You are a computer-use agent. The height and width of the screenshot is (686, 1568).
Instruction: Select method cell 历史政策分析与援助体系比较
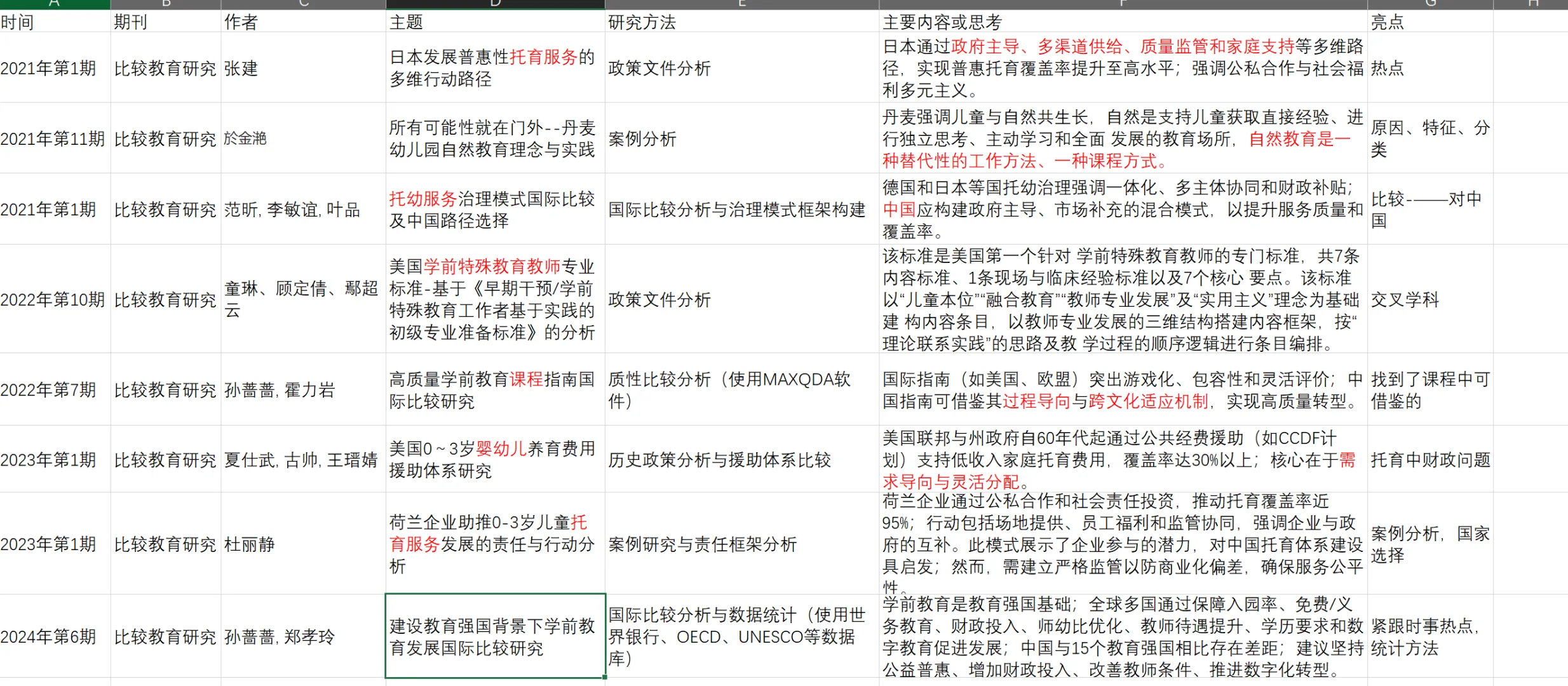pyautogui.click(x=741, y=459)
